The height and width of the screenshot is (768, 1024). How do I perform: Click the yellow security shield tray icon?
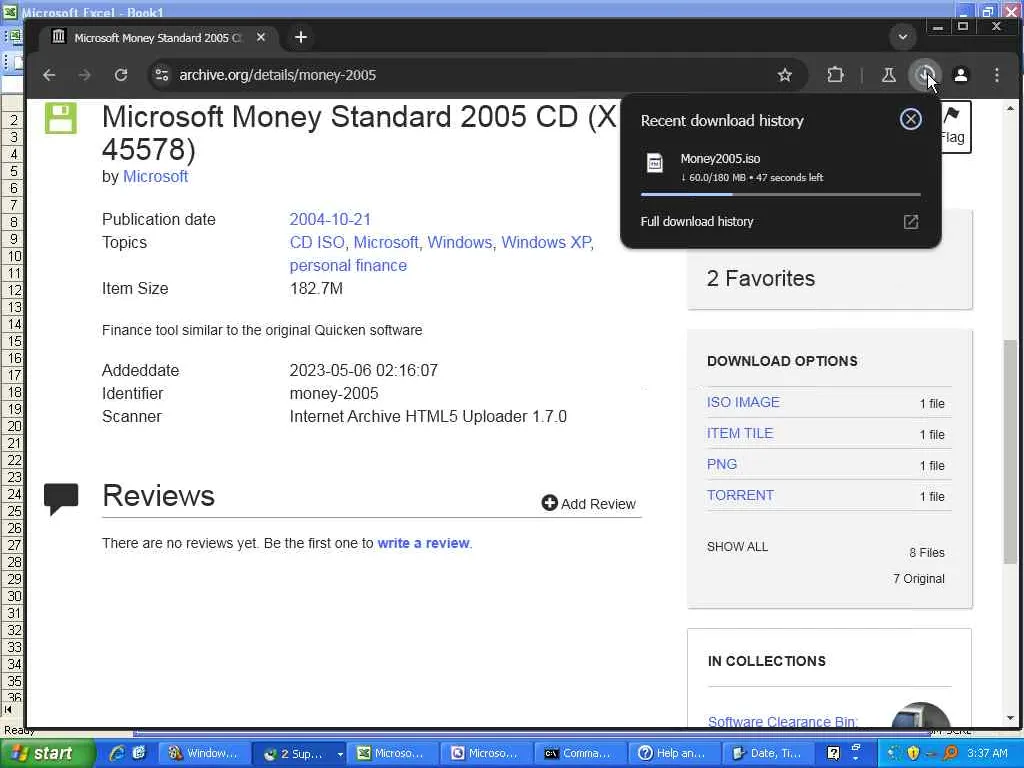pyautogui.click(x=913, y=753)
